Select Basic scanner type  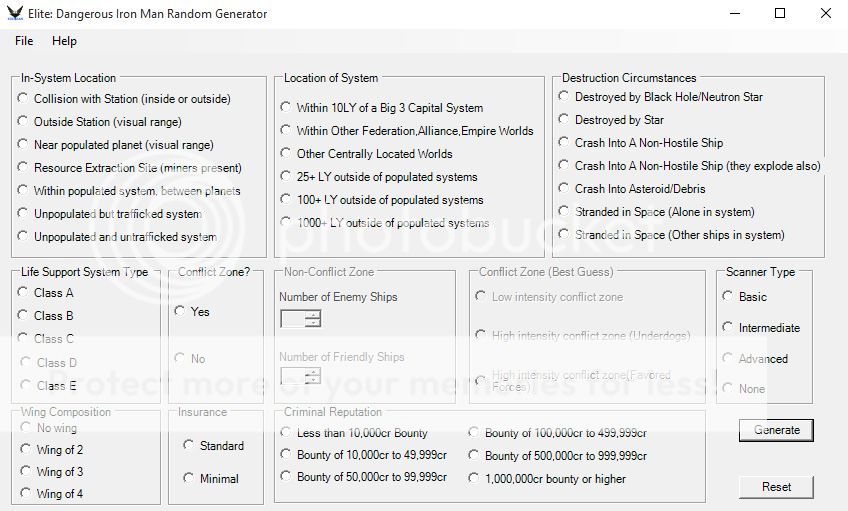point(745,296)
